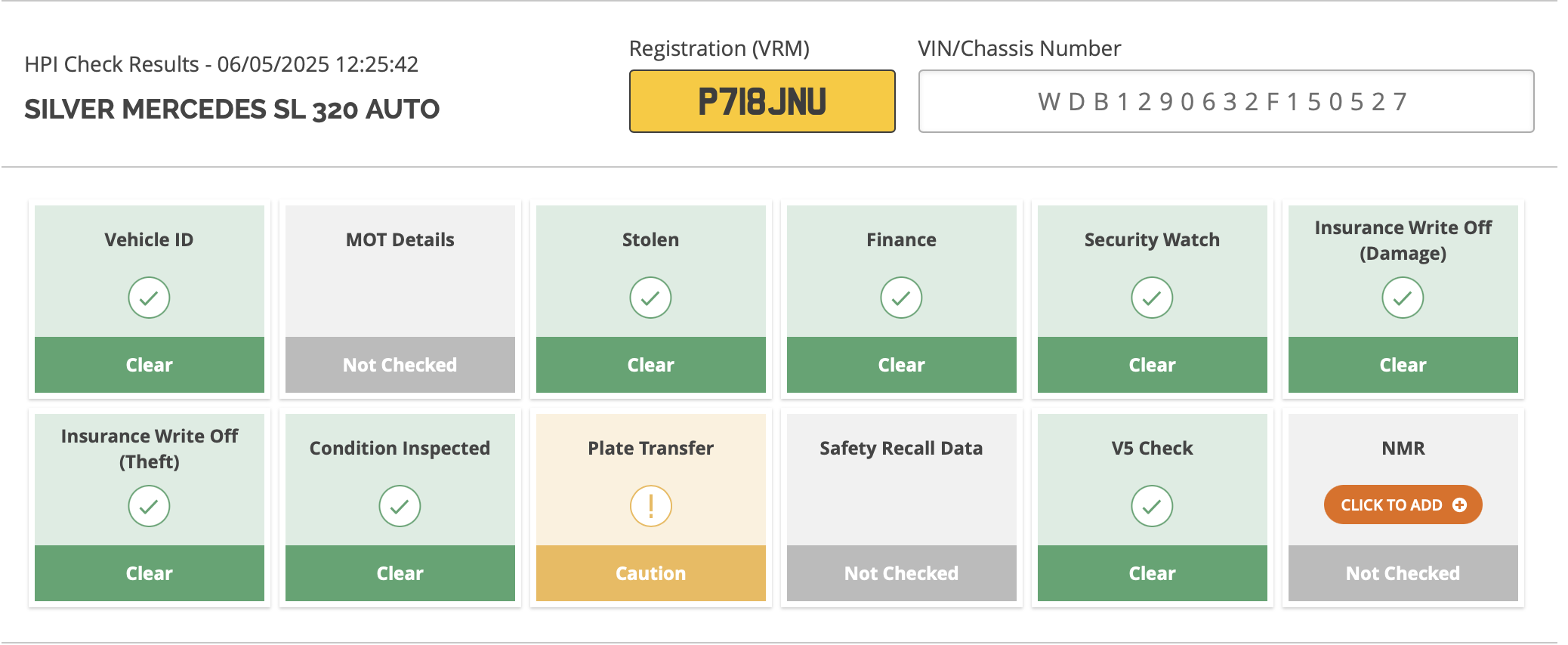The image size is (1568, 645).
Task: Click the Vehicle ID checkmark icon
Action: [149, 298]
